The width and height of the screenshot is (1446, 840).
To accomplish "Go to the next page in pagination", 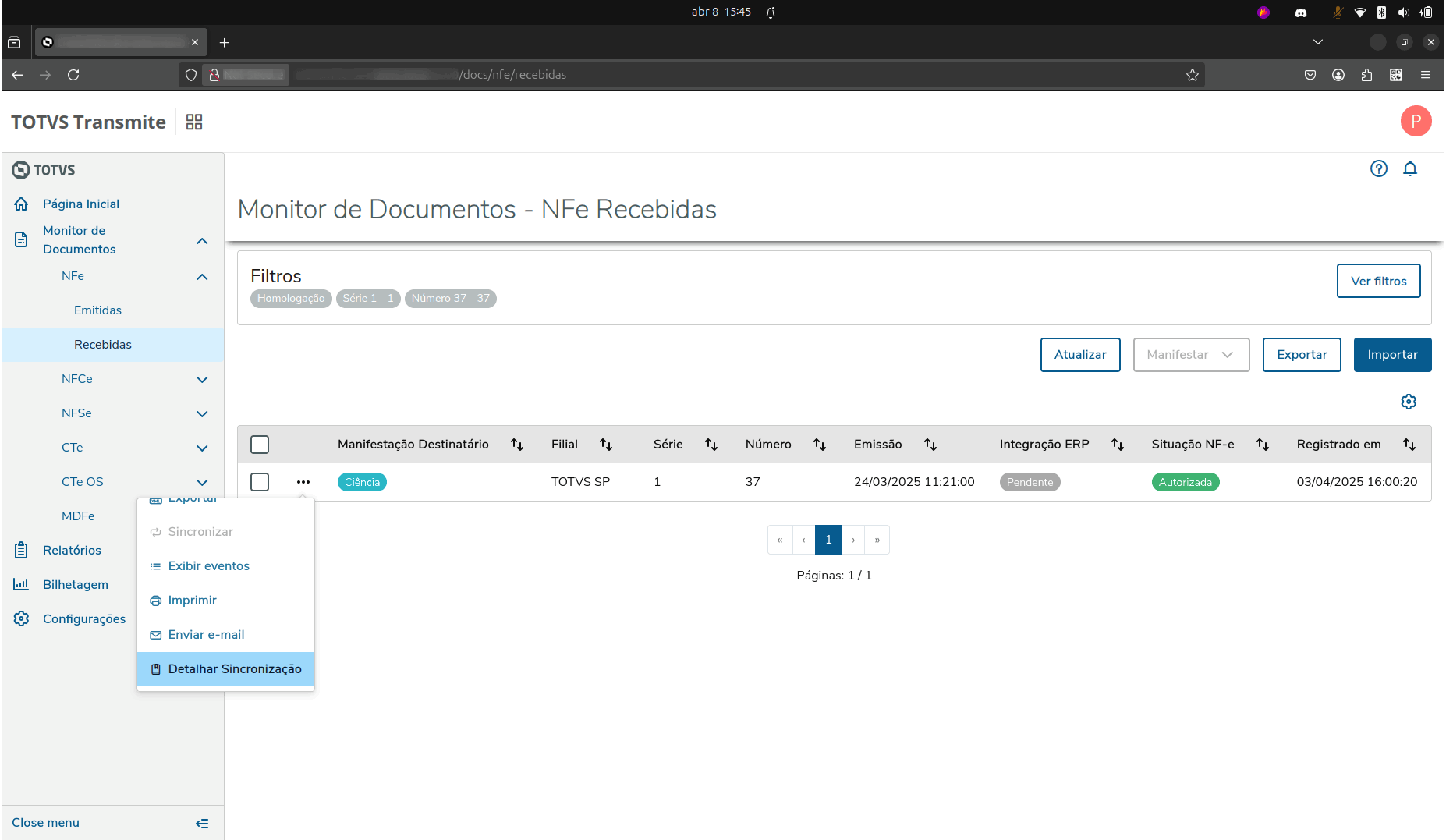I will 853,540.
